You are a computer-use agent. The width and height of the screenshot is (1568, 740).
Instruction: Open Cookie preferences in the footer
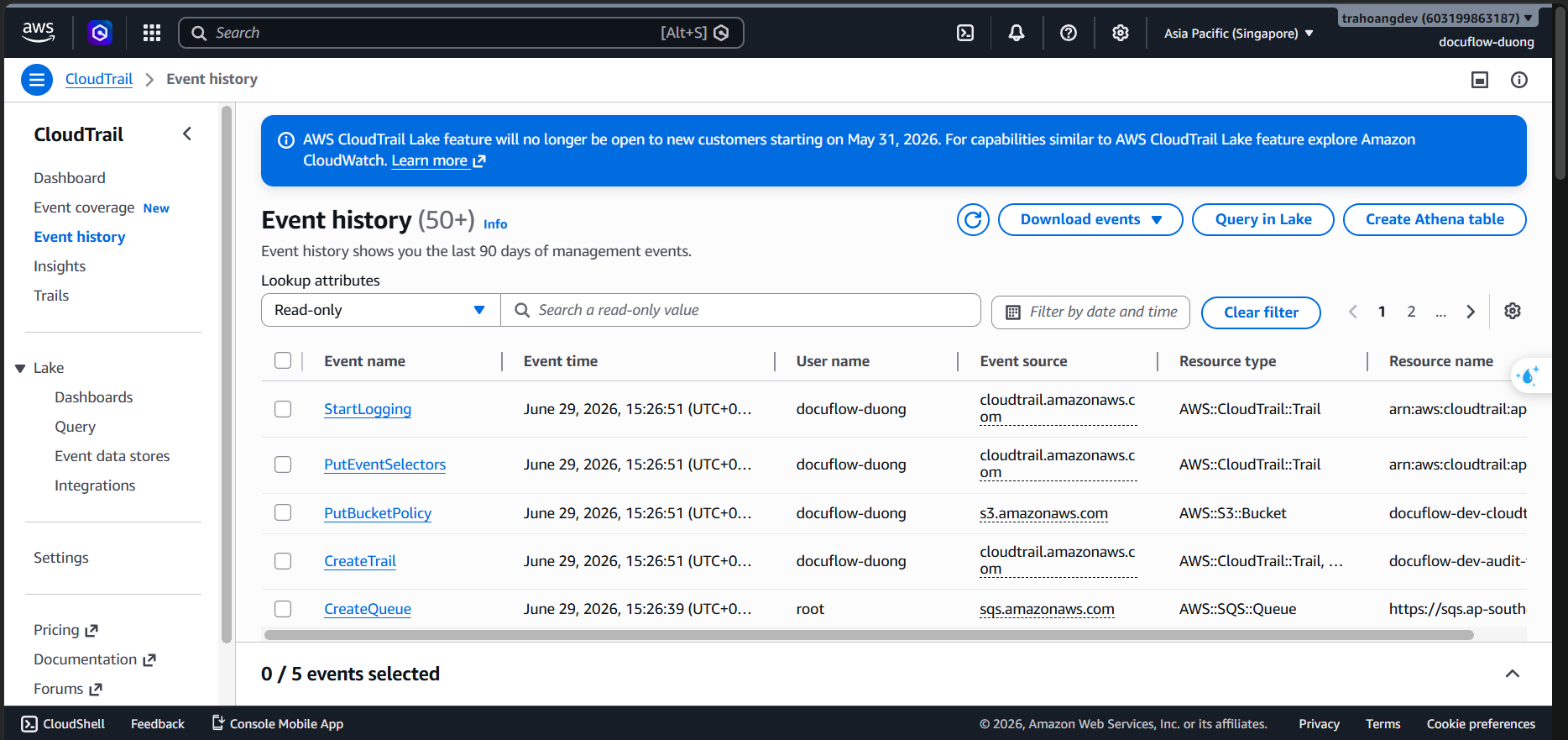[x=1481, y=724]
